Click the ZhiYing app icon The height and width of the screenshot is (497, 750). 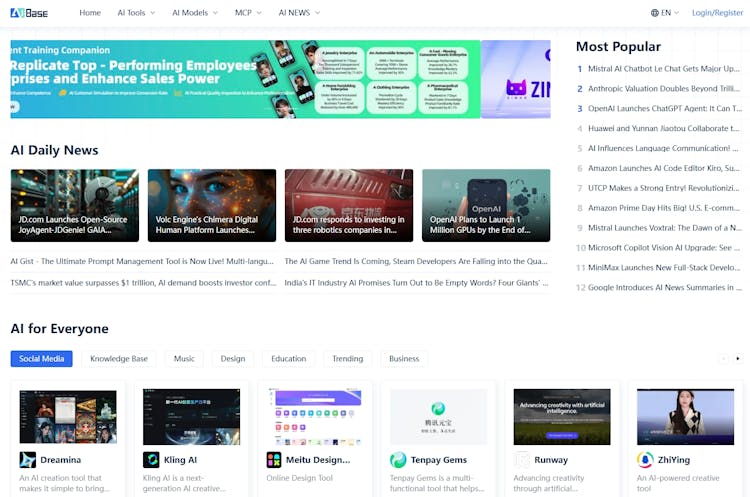tap(646, 460)
